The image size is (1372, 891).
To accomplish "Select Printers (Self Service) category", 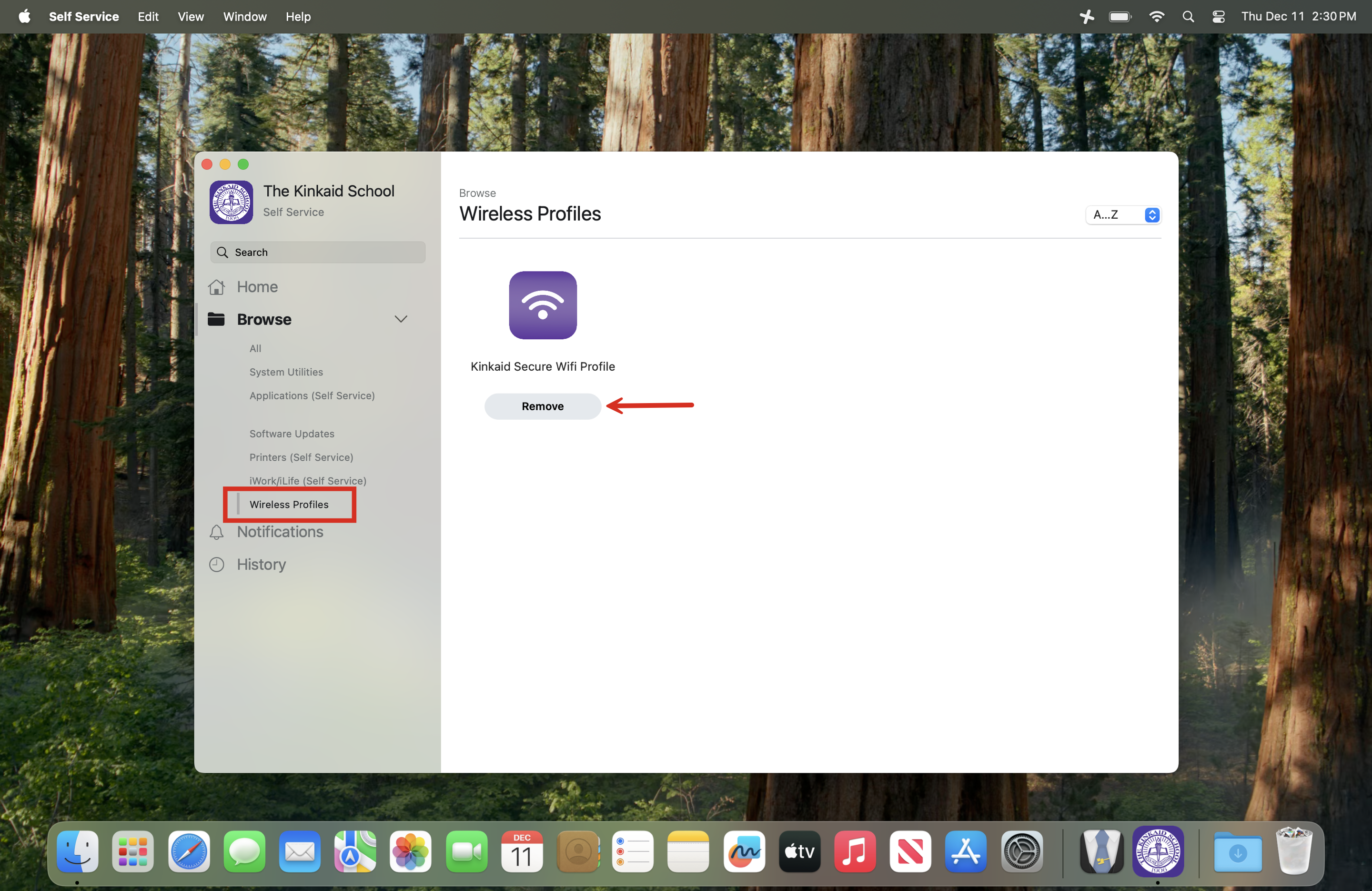I will pyautogui.click(x=301, y=457).
